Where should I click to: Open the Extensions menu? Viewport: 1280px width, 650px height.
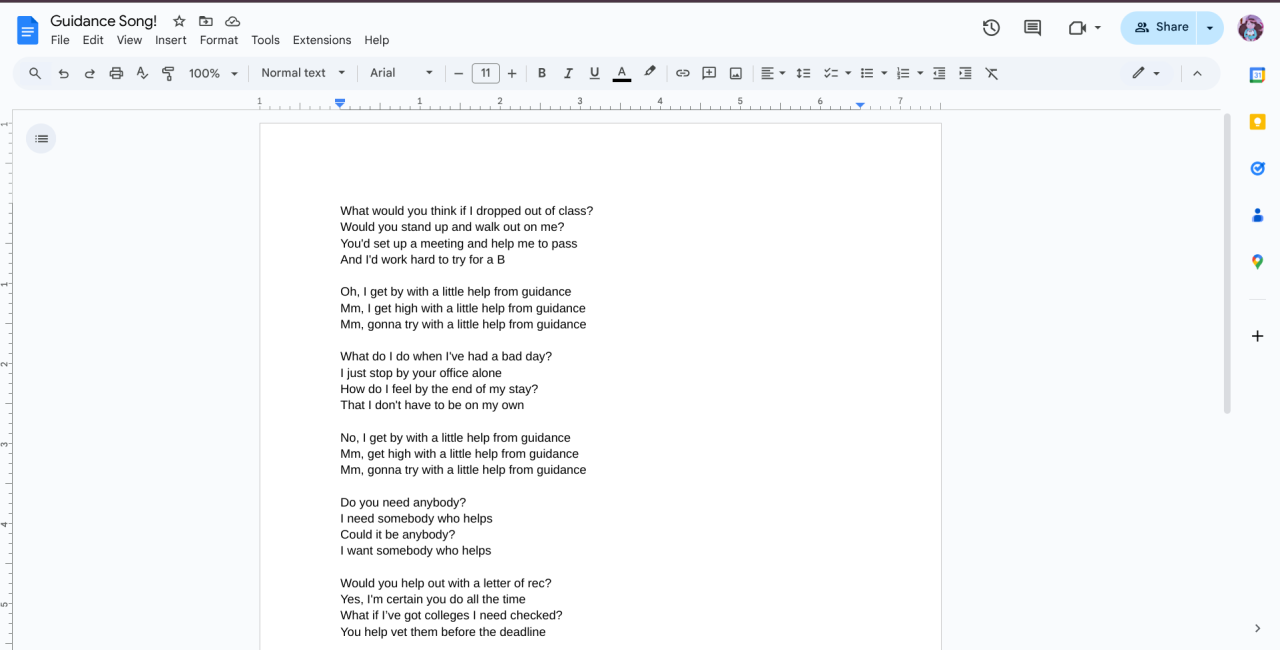(x=322, y=40)
